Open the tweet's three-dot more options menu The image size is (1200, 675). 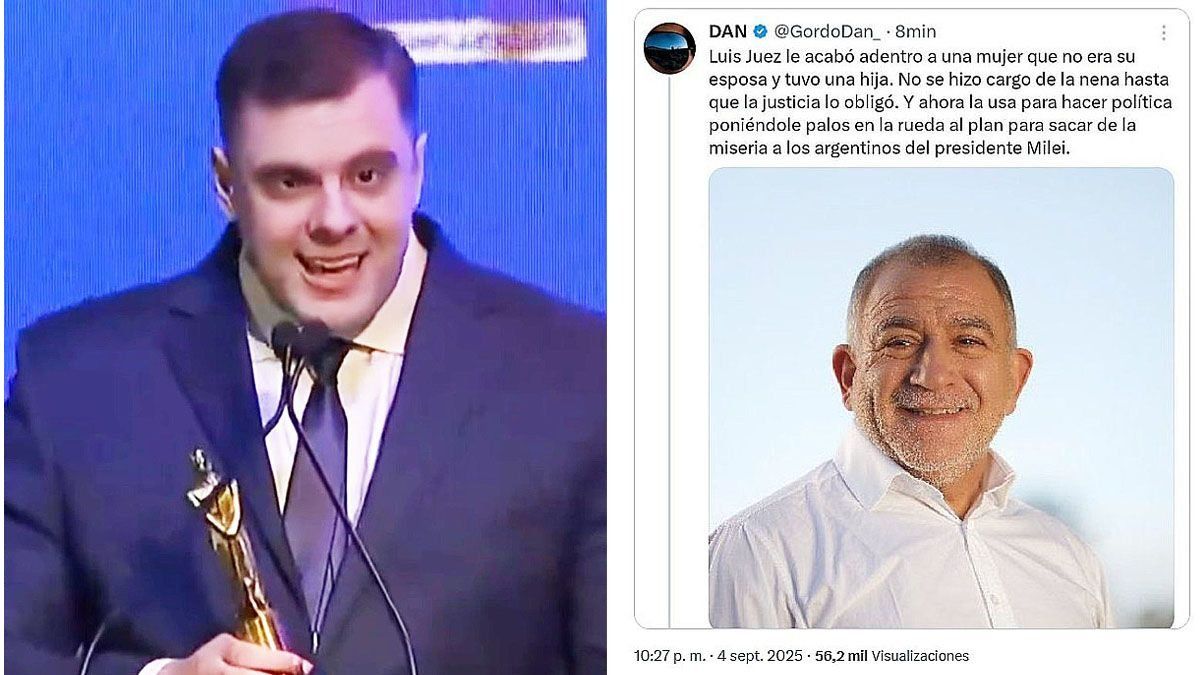(1163, 32)
